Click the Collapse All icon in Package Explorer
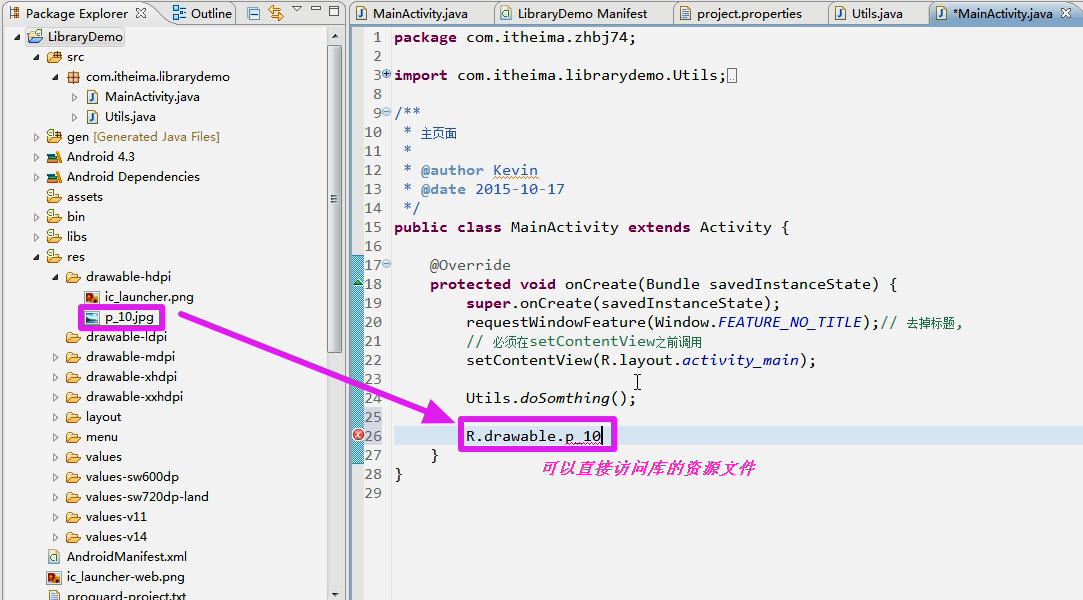This screenshot has height=600, width=1083. 253,13
